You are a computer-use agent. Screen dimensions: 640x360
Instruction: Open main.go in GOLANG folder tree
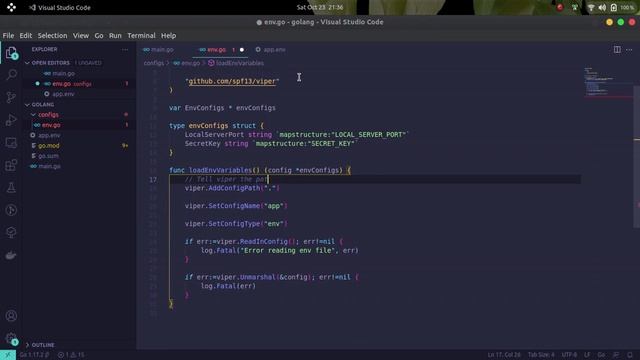click(78, 166)
